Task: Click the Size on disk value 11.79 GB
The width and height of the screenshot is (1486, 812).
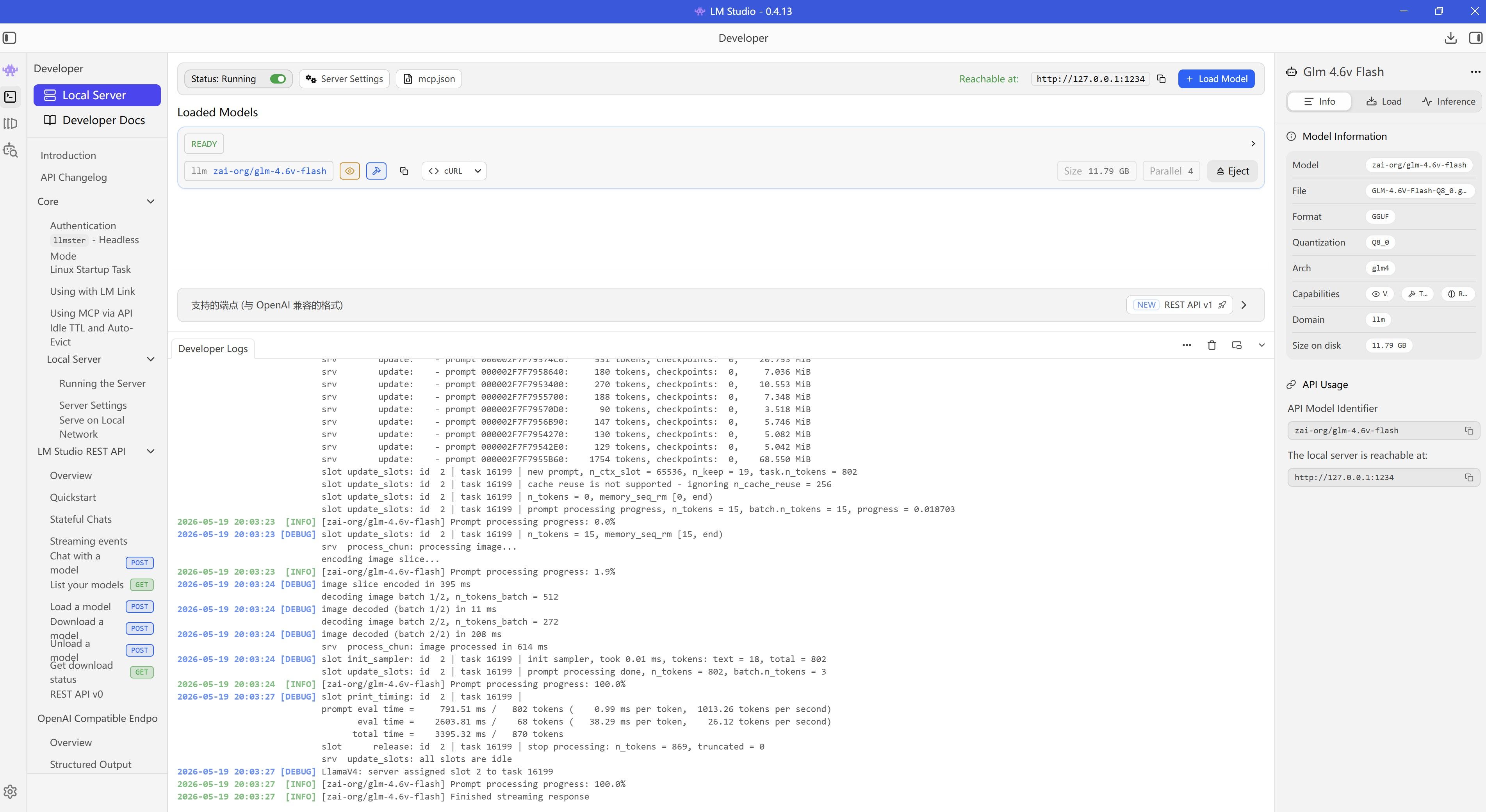Action: coord(1388,345)
